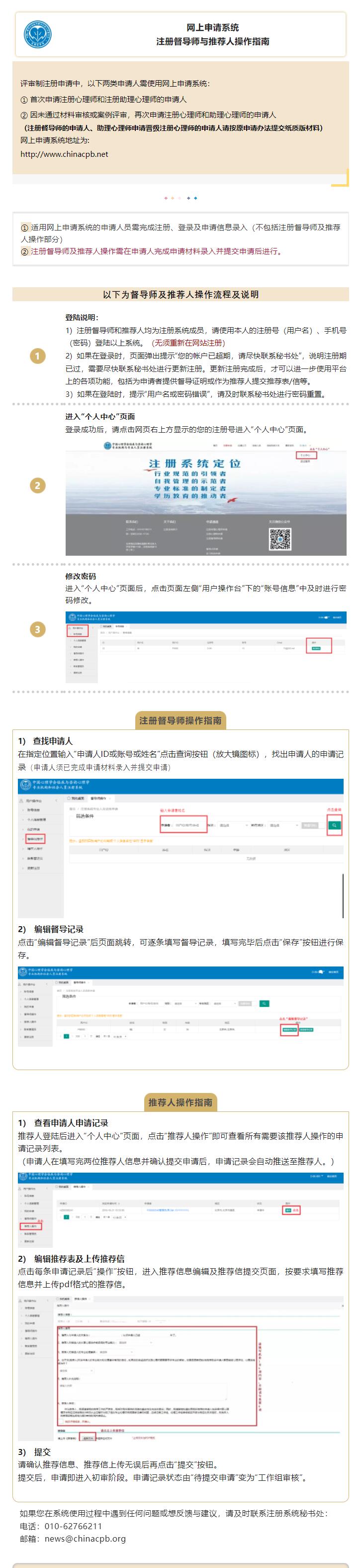The image size is (362, 1568).
Task: Click the gold step number 1 badge
Action: click(38, 356)
